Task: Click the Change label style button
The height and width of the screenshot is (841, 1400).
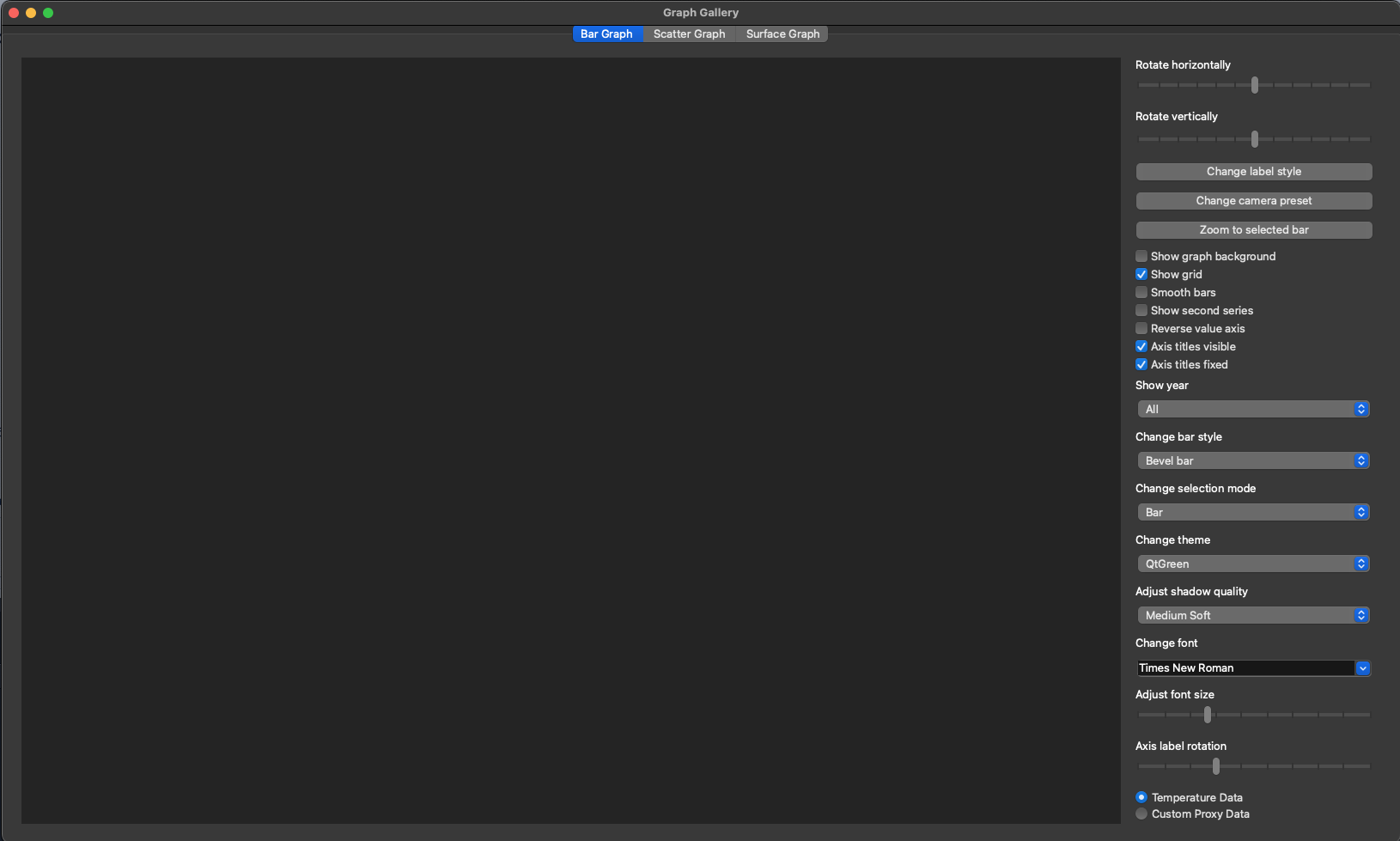Action: [1254, 172]
